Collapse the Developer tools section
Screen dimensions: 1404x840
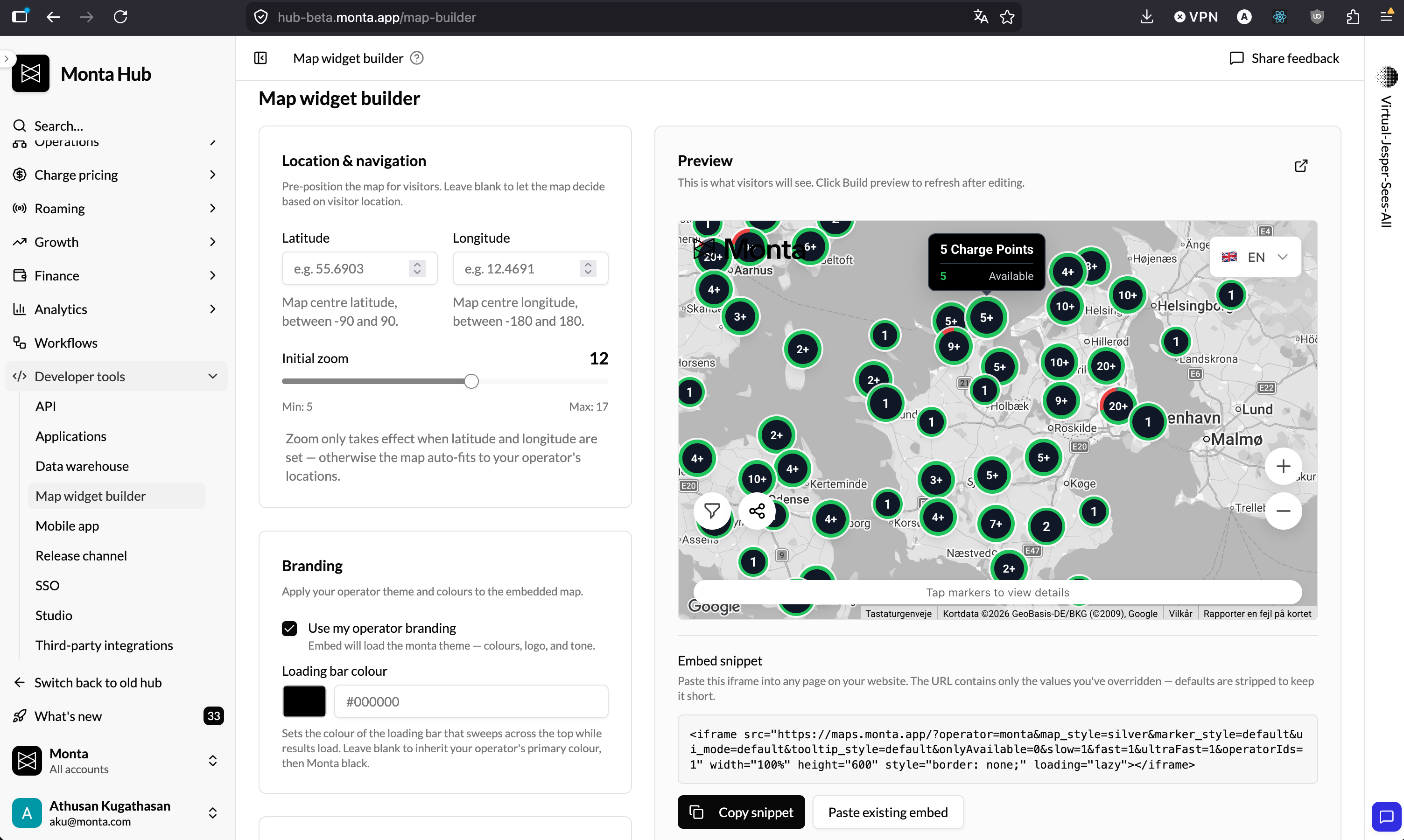point(116,377)
